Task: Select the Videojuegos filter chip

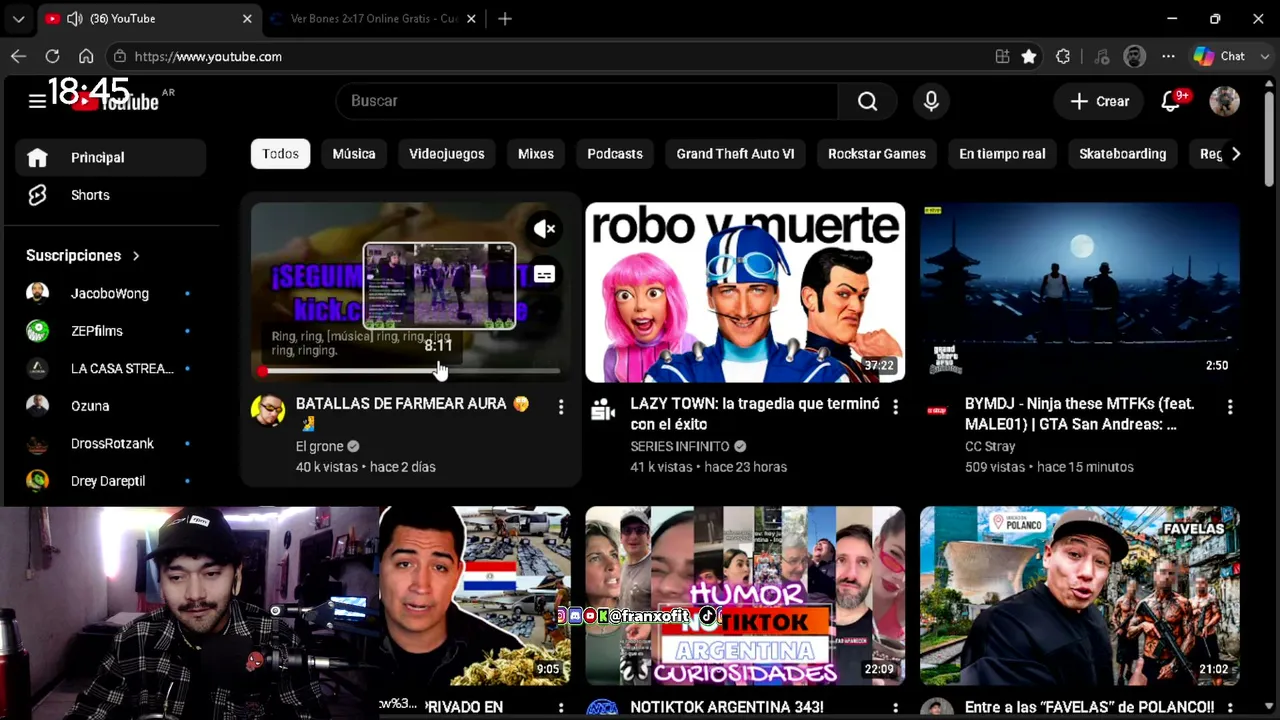Action: pyautogui.click(x=447, y=154)
